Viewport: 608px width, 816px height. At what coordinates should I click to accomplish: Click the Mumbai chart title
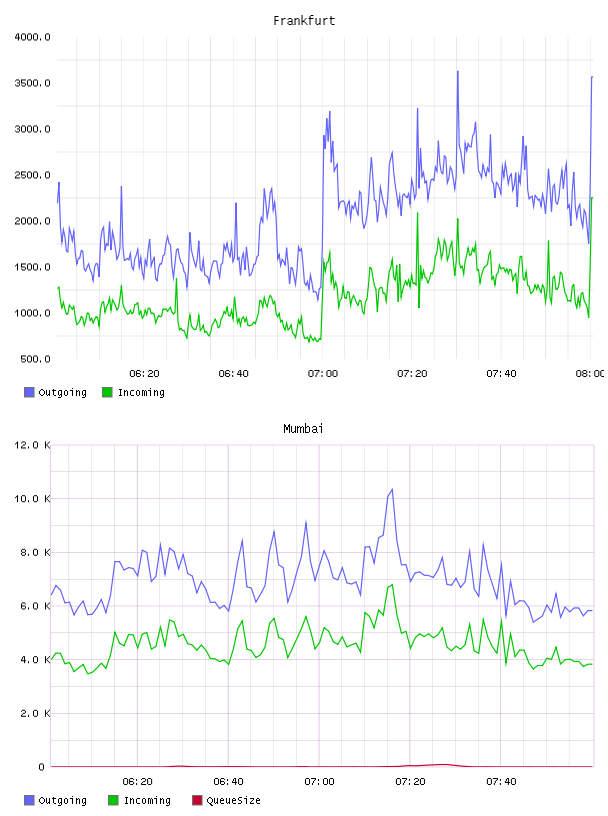(303, 429)
